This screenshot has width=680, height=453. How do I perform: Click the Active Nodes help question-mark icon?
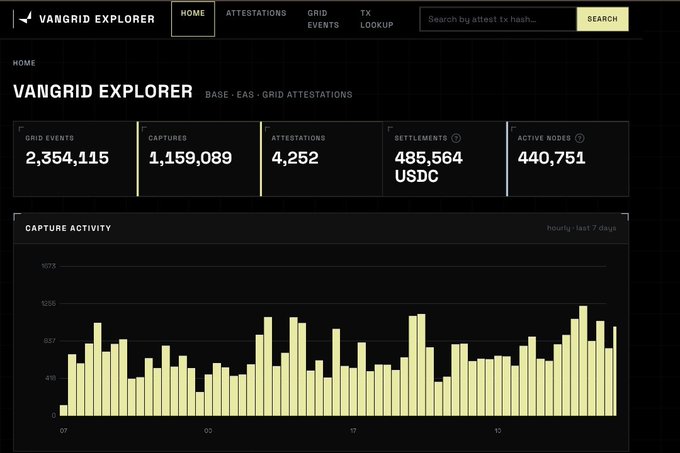579,138
